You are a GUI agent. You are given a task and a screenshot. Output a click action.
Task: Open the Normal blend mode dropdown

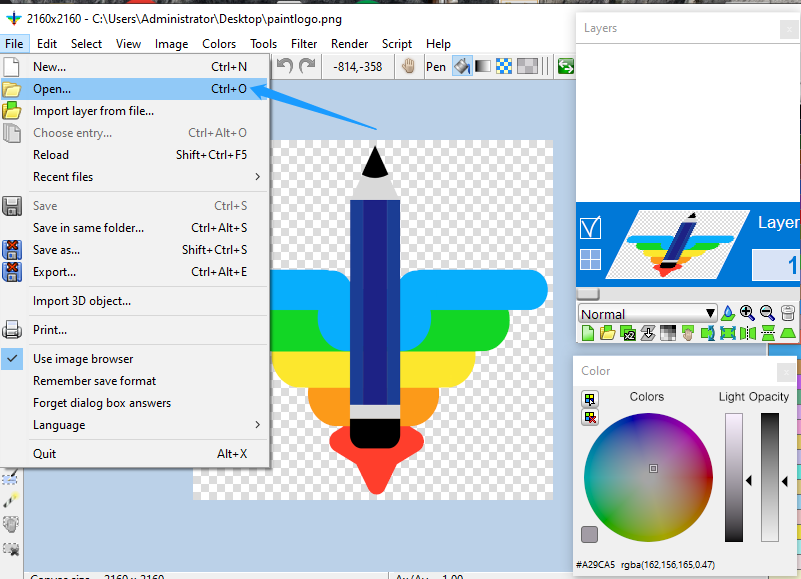click(x=648, y=314)
